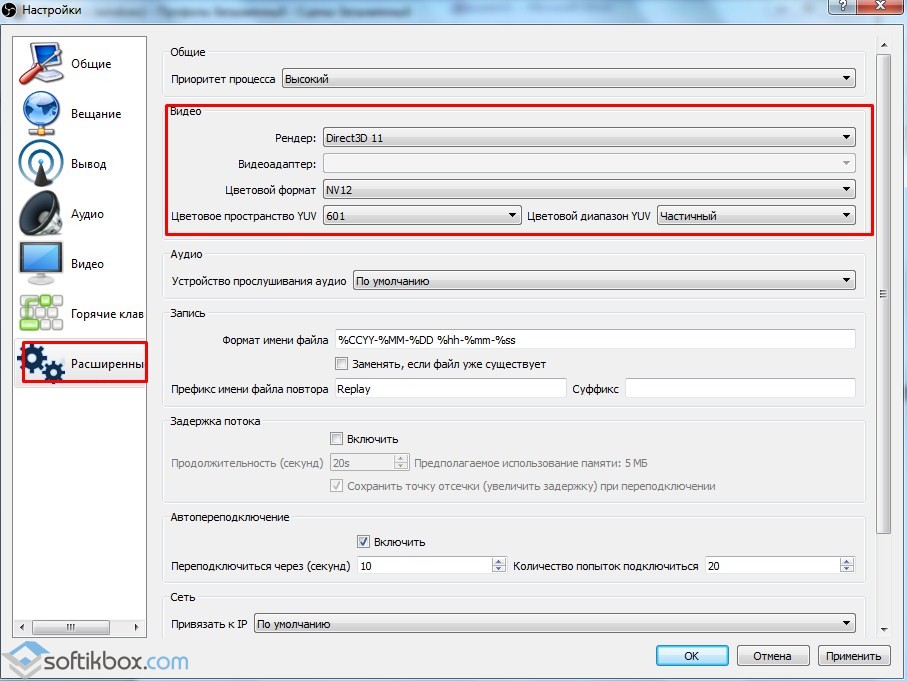Click the OBS icon in title bar
This screenshot has height=681, width=907.
click(x=11, y=9)
